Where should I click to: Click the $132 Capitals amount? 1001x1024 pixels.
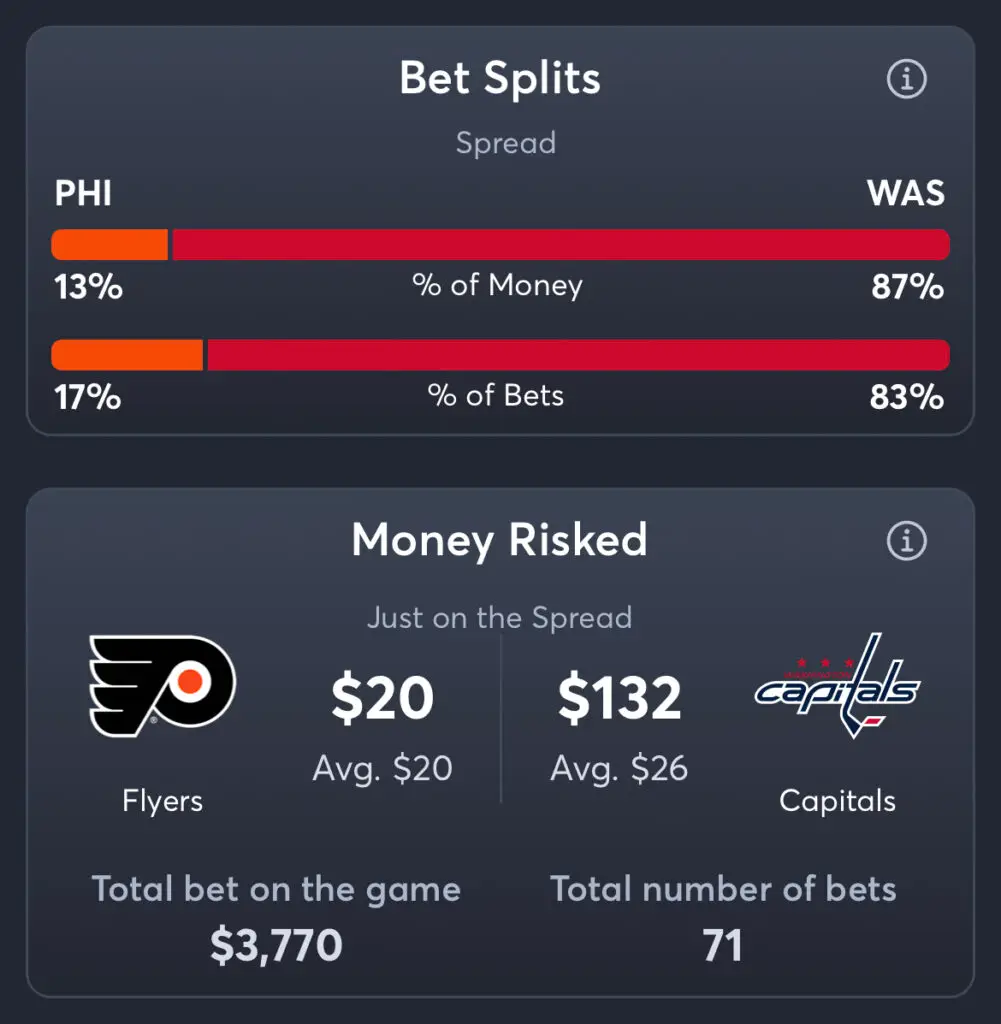click(x=620, y=698)
